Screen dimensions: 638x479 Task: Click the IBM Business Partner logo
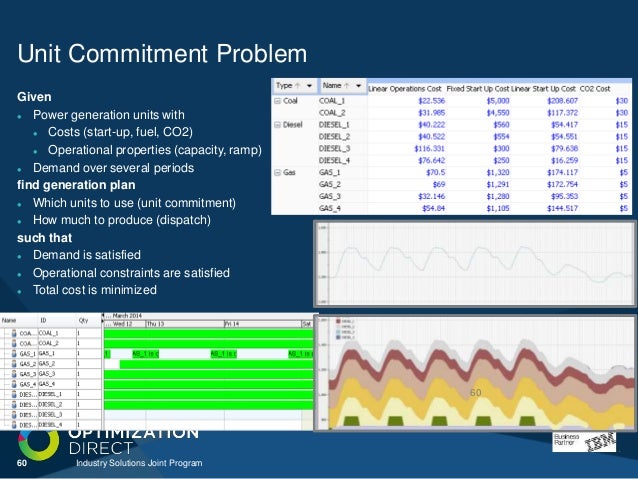tap(584, 442)
